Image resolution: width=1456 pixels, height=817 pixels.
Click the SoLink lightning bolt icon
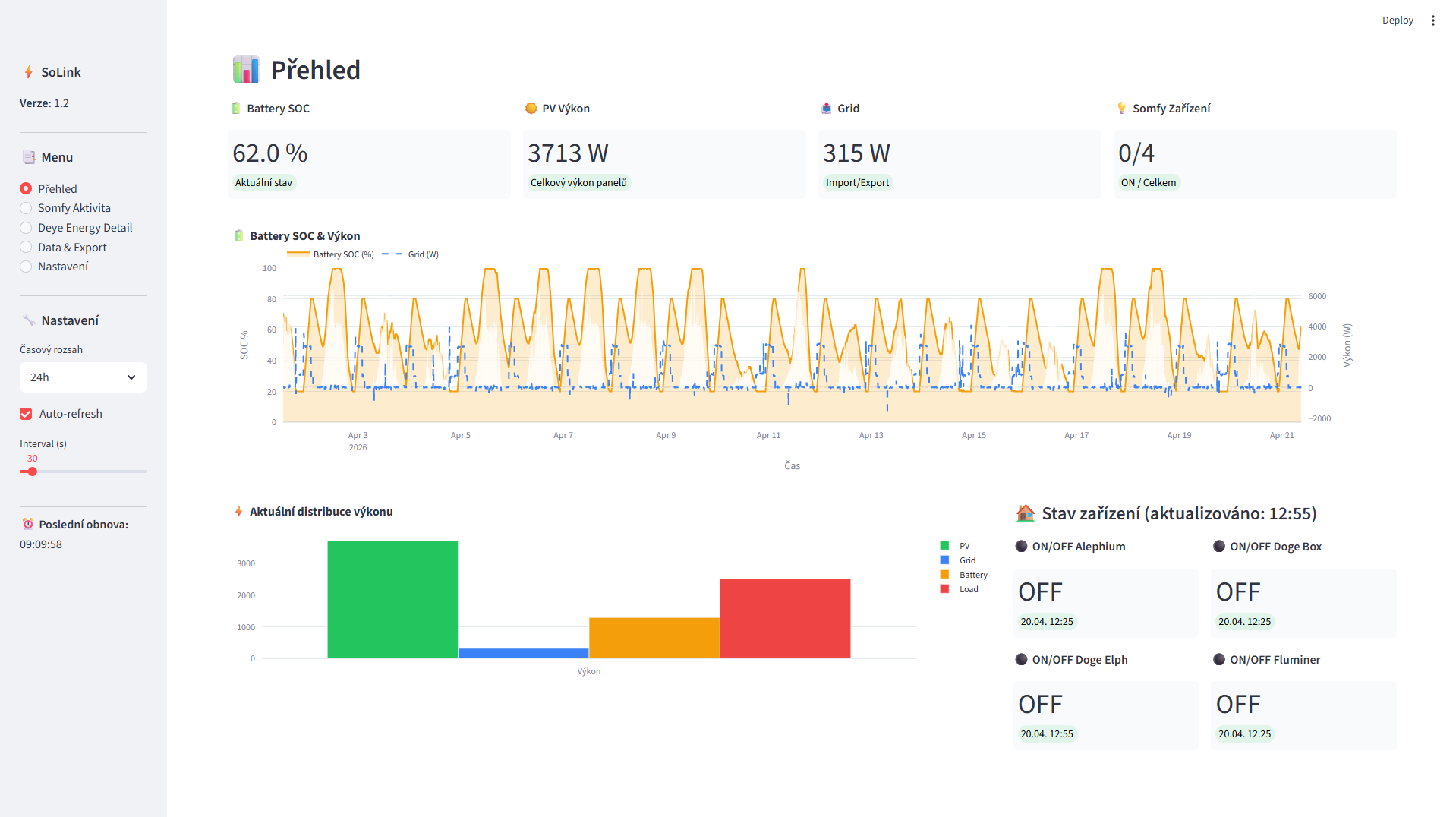tap(29, 72)
